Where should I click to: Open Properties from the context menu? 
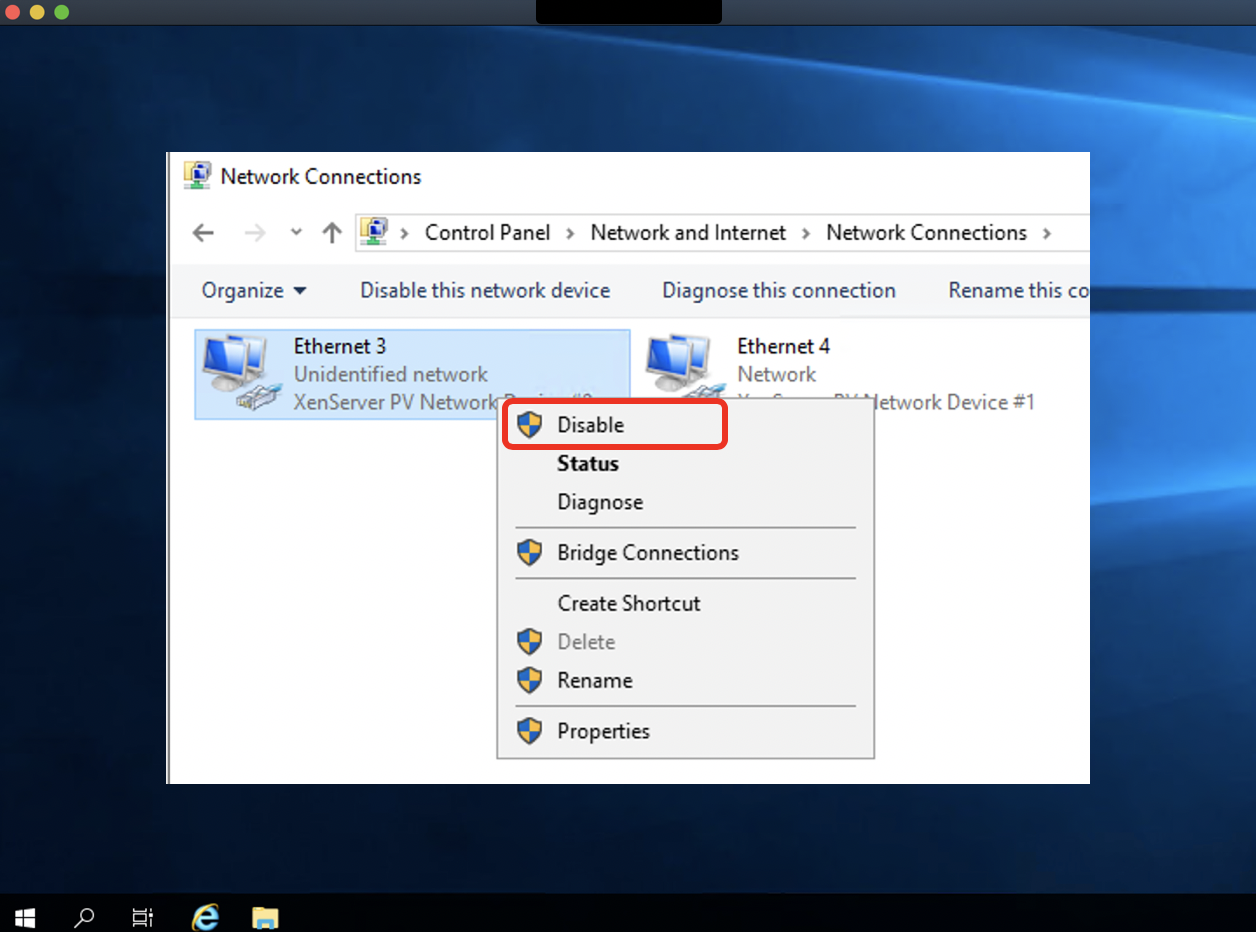click(x=603, y=732)
